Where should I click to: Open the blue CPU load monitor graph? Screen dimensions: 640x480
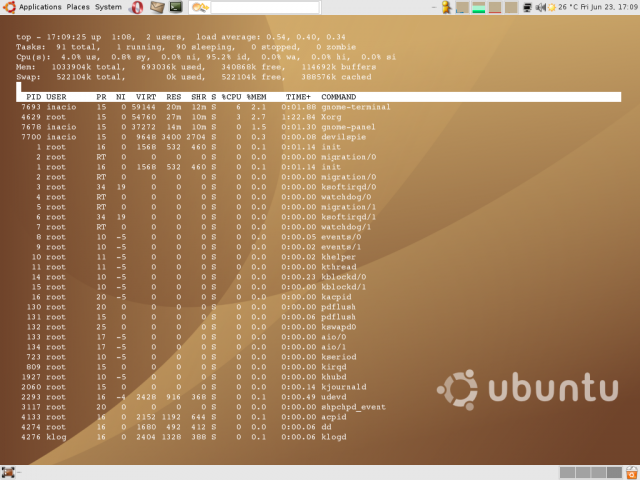pos(462,7)
